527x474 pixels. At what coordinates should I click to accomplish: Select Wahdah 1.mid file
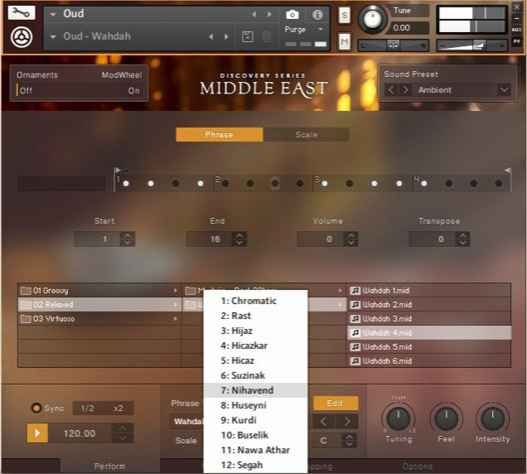click(429, 290)
